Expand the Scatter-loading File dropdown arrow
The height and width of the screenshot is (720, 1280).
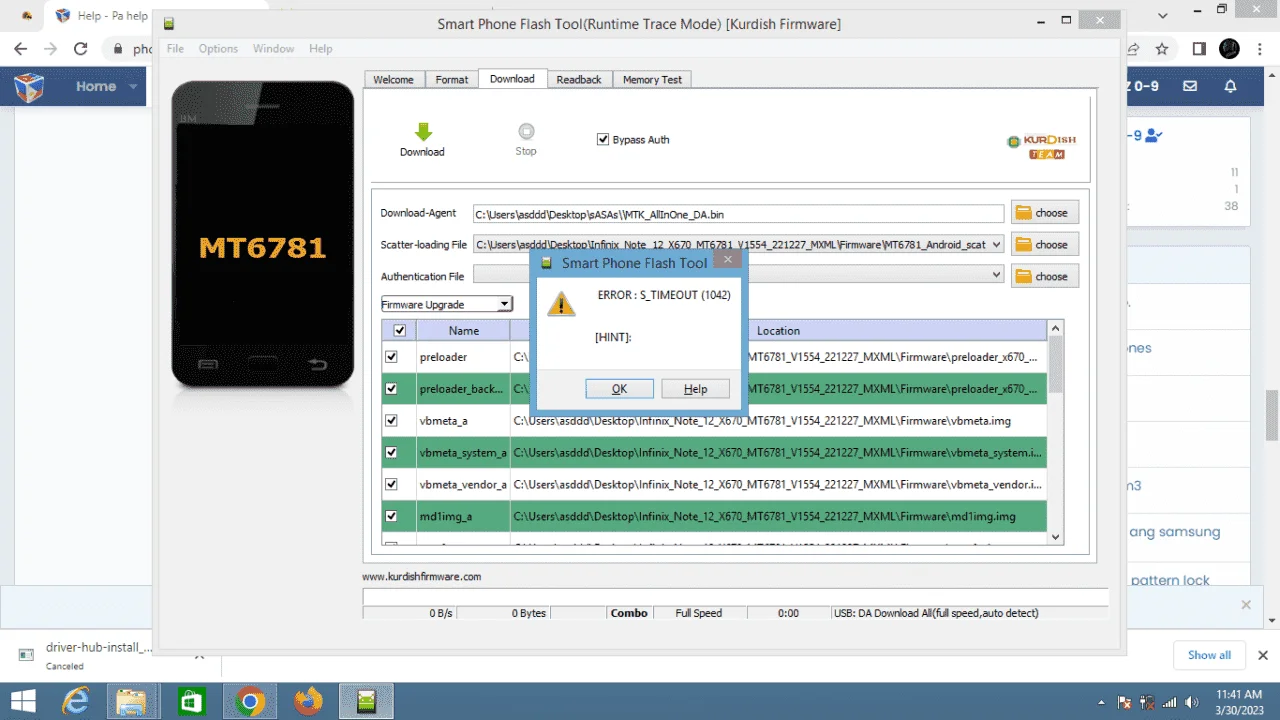click(996, 244)
